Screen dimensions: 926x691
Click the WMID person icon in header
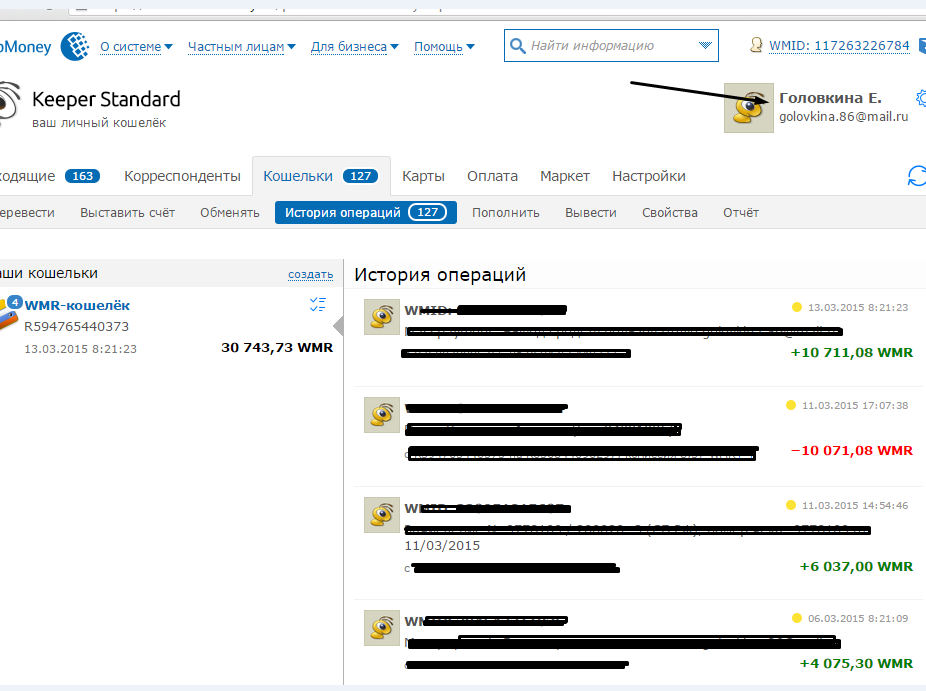pyautogui.click(x=757, y=46)
